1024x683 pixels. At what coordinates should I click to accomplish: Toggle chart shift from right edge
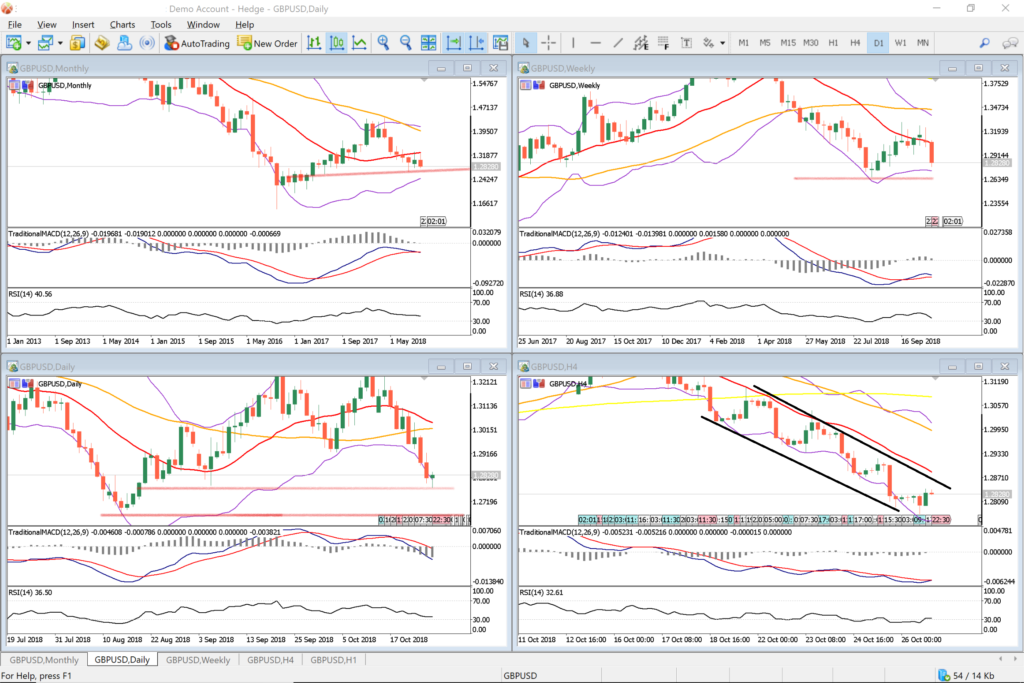click(475, 43)
